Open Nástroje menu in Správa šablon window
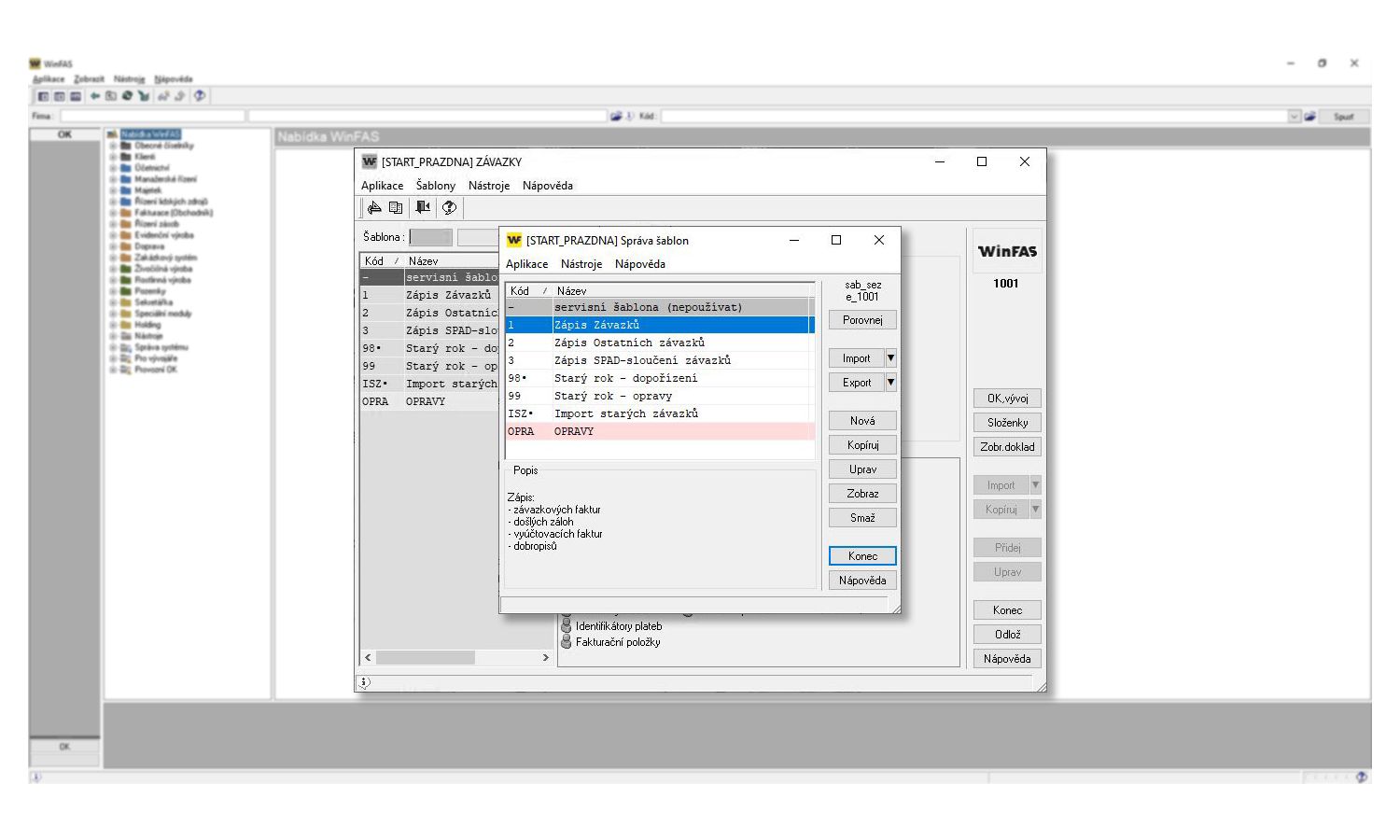 [581, 264]
